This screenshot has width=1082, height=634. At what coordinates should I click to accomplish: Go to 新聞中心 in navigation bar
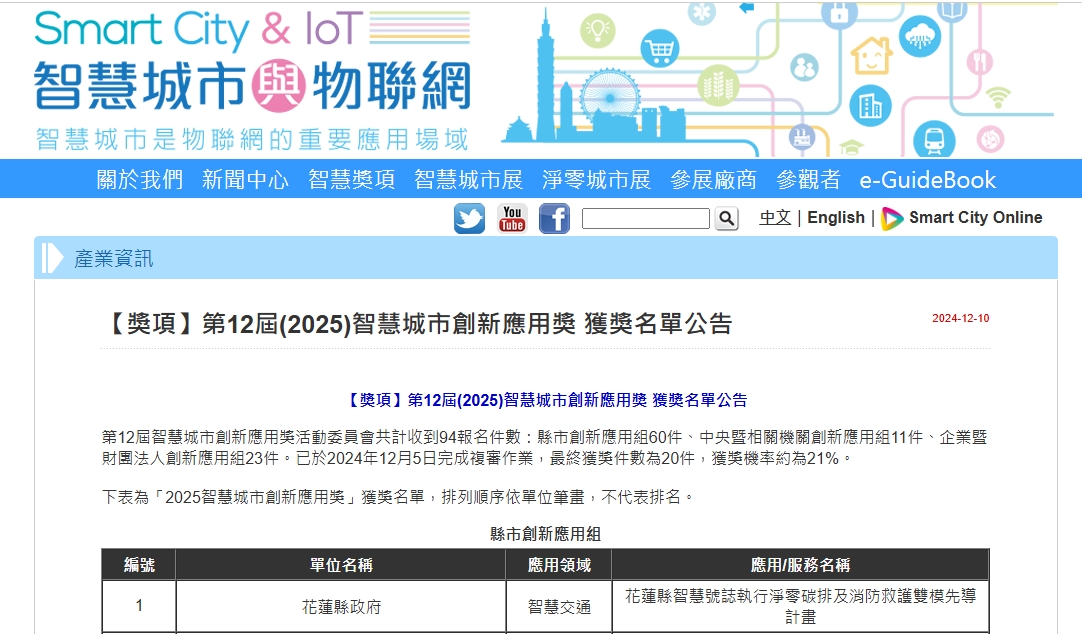245,180
